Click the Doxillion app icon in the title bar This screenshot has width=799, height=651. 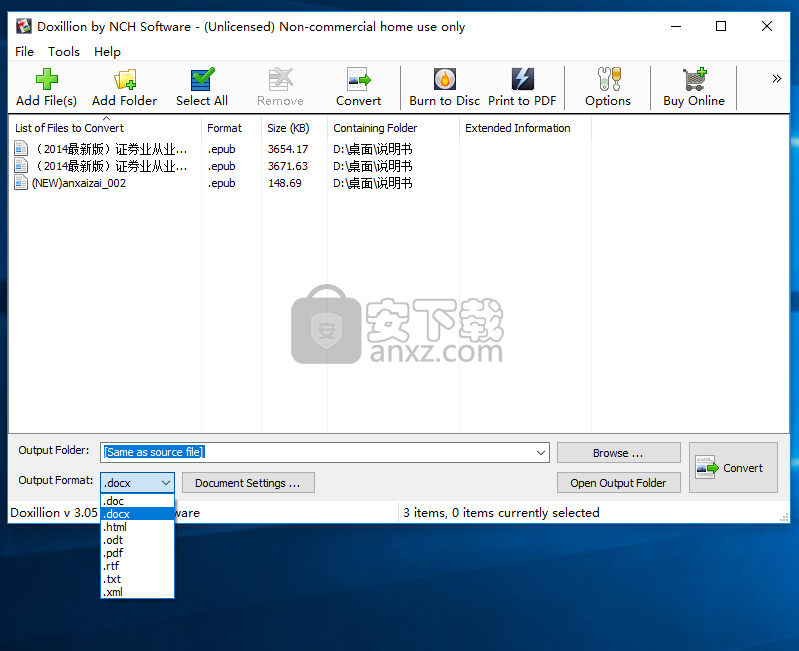(x=23, y=26)
